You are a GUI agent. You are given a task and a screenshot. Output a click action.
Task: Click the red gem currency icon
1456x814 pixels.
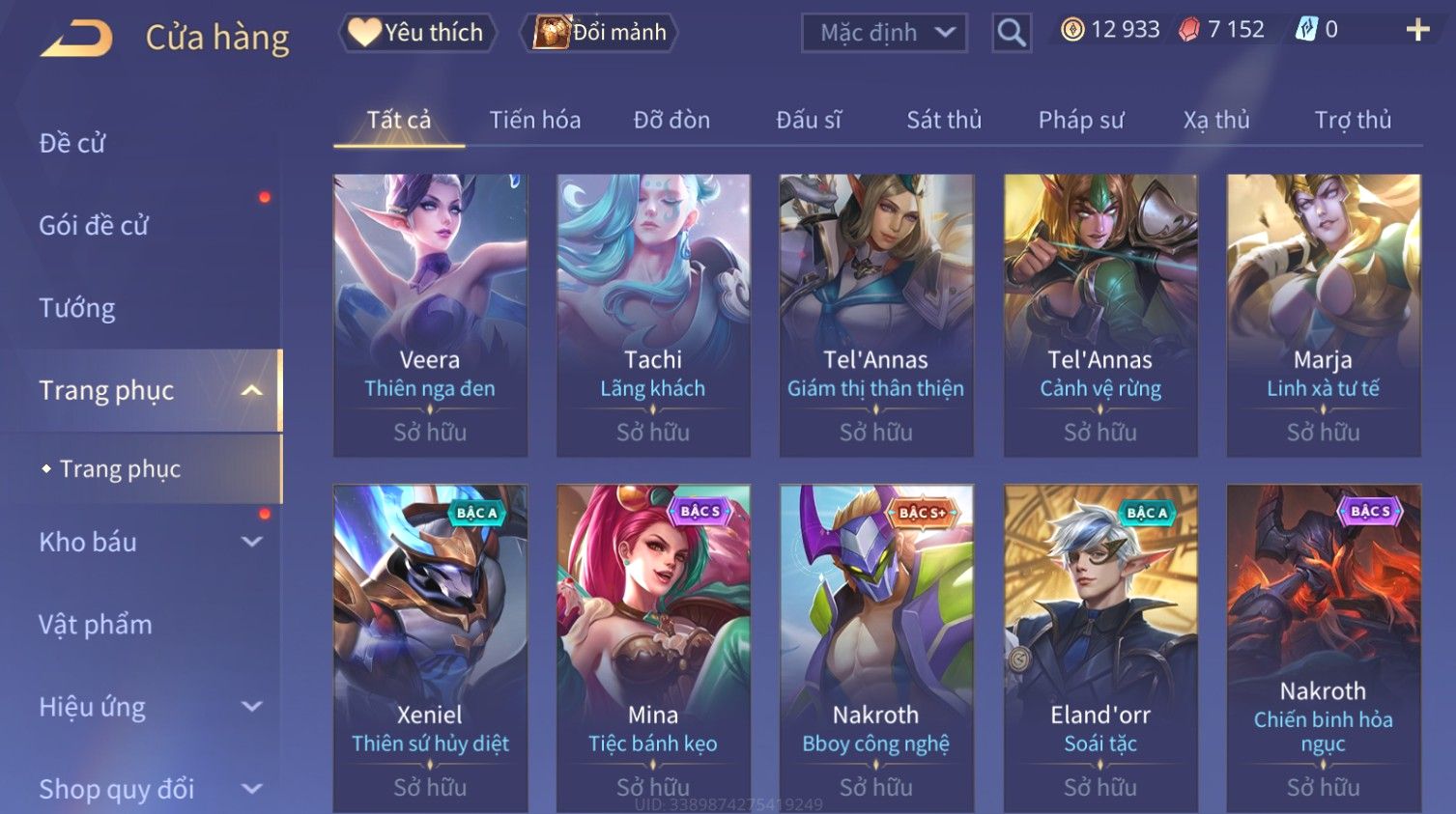coord(1189,30)
